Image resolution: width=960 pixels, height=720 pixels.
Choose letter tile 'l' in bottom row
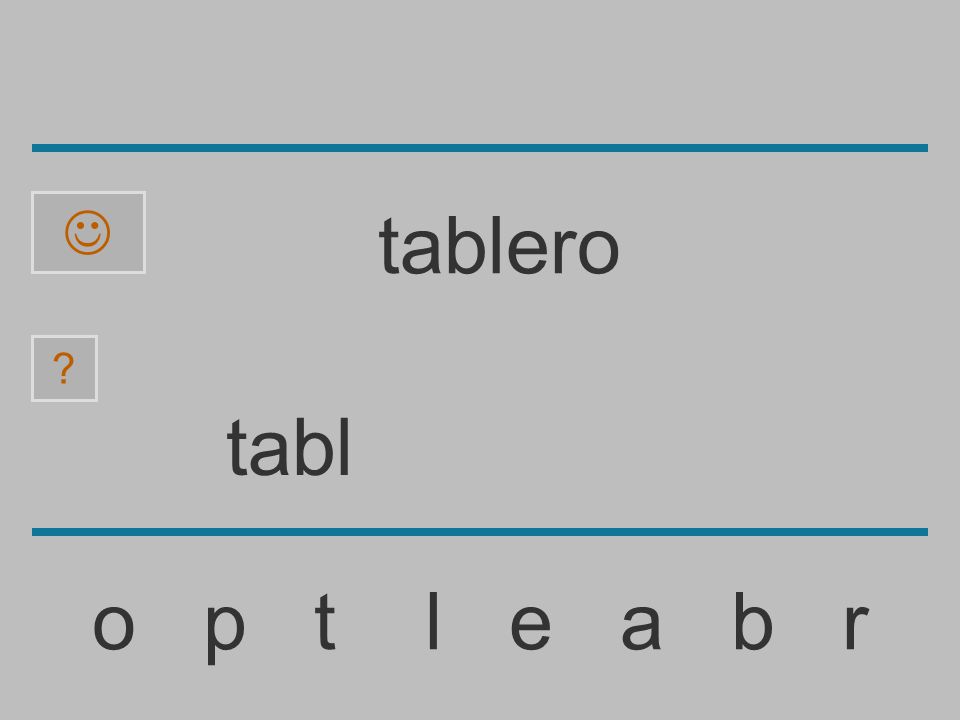(x=433, y=620)
